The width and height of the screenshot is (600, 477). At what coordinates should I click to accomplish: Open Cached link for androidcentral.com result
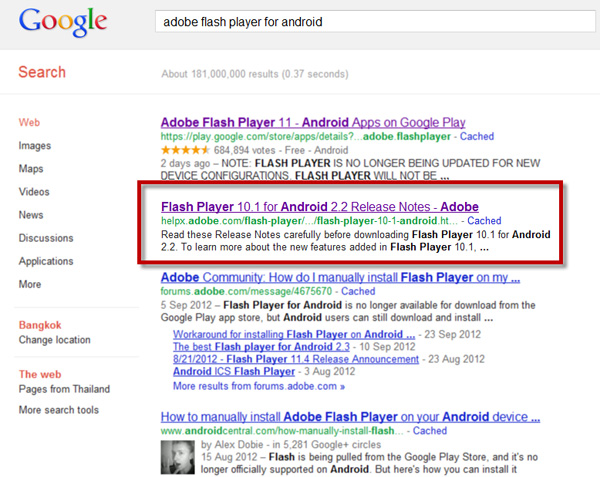point(430,431)
